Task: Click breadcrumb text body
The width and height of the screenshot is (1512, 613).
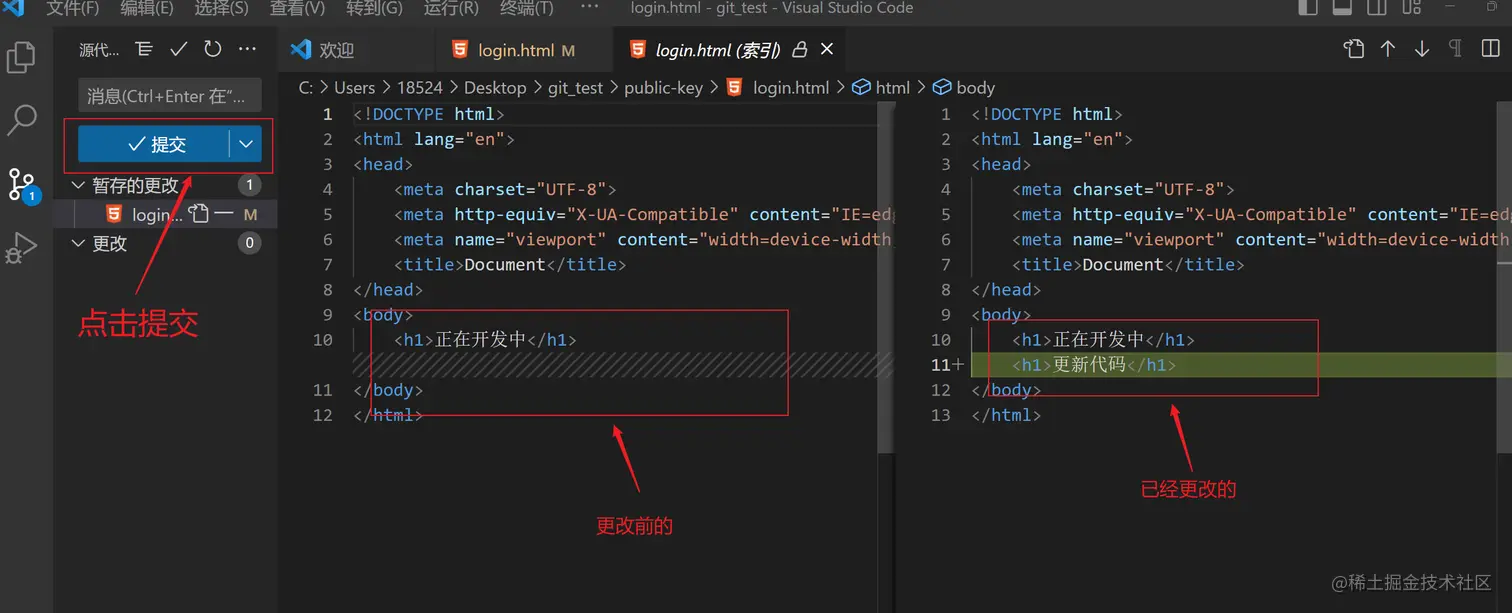Action: tap(975, 88)
